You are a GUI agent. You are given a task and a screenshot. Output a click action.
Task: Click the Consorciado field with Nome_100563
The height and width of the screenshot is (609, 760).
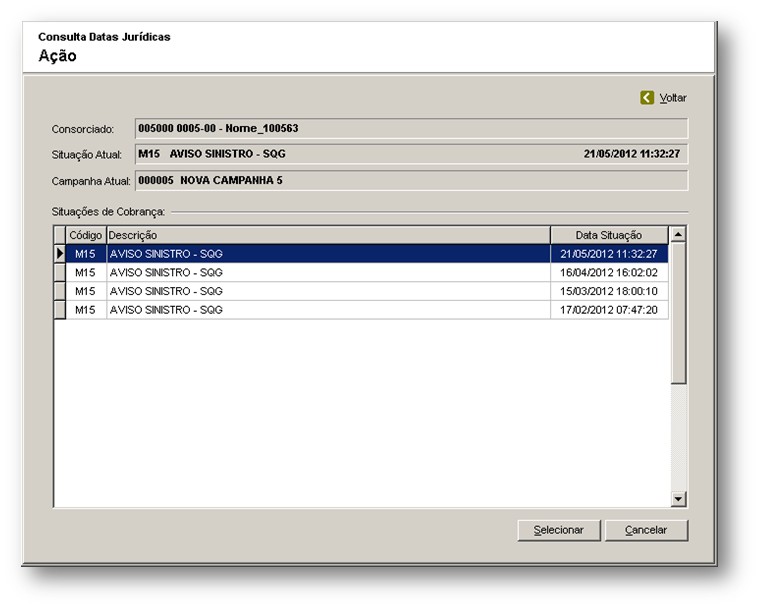411,128
